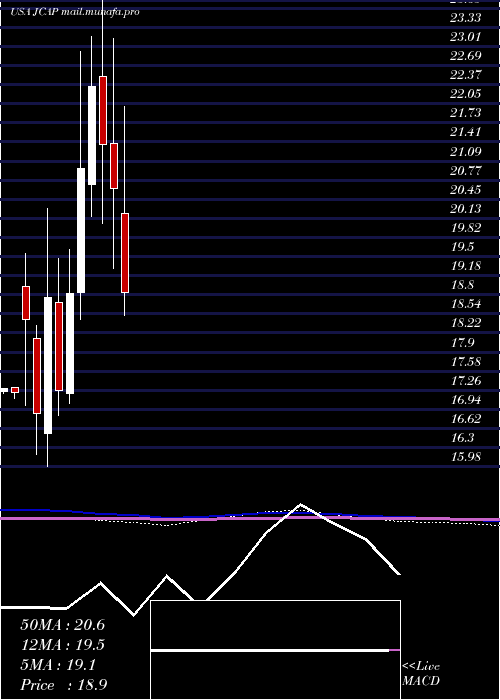500x700 pixels.
Task: Select the 20.13 price axis label
Action: (466, 209)
